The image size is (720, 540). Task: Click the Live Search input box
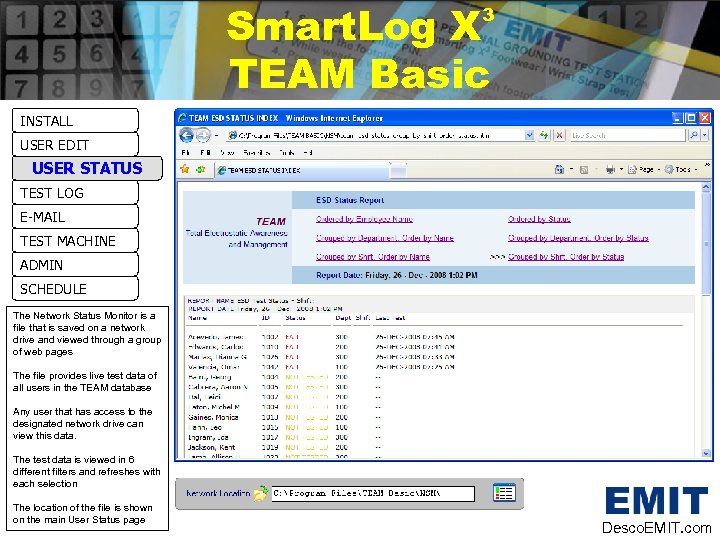[x=628, y=135]
